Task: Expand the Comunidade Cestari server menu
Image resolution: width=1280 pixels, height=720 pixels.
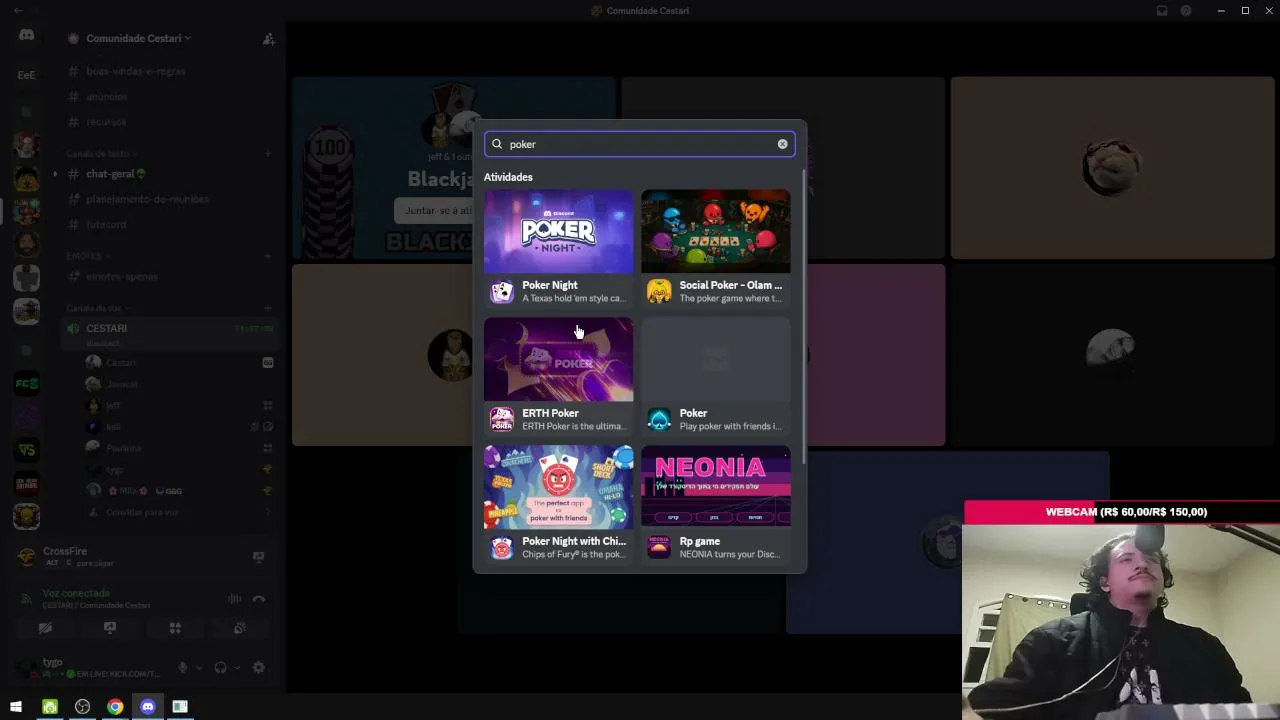Action: (138, 38)
